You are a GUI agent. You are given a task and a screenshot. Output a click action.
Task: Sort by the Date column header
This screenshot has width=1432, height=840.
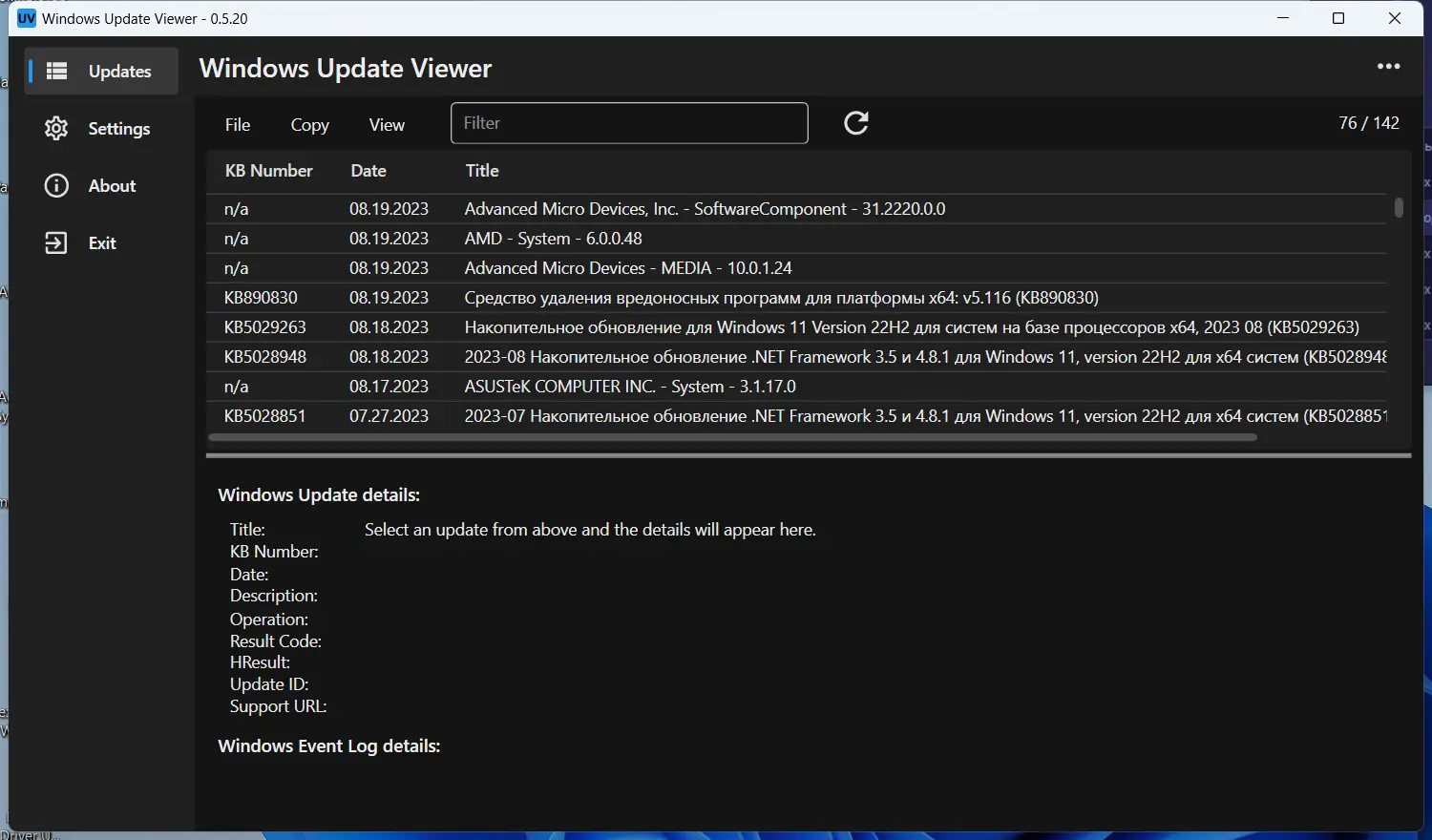coord(369,171)
